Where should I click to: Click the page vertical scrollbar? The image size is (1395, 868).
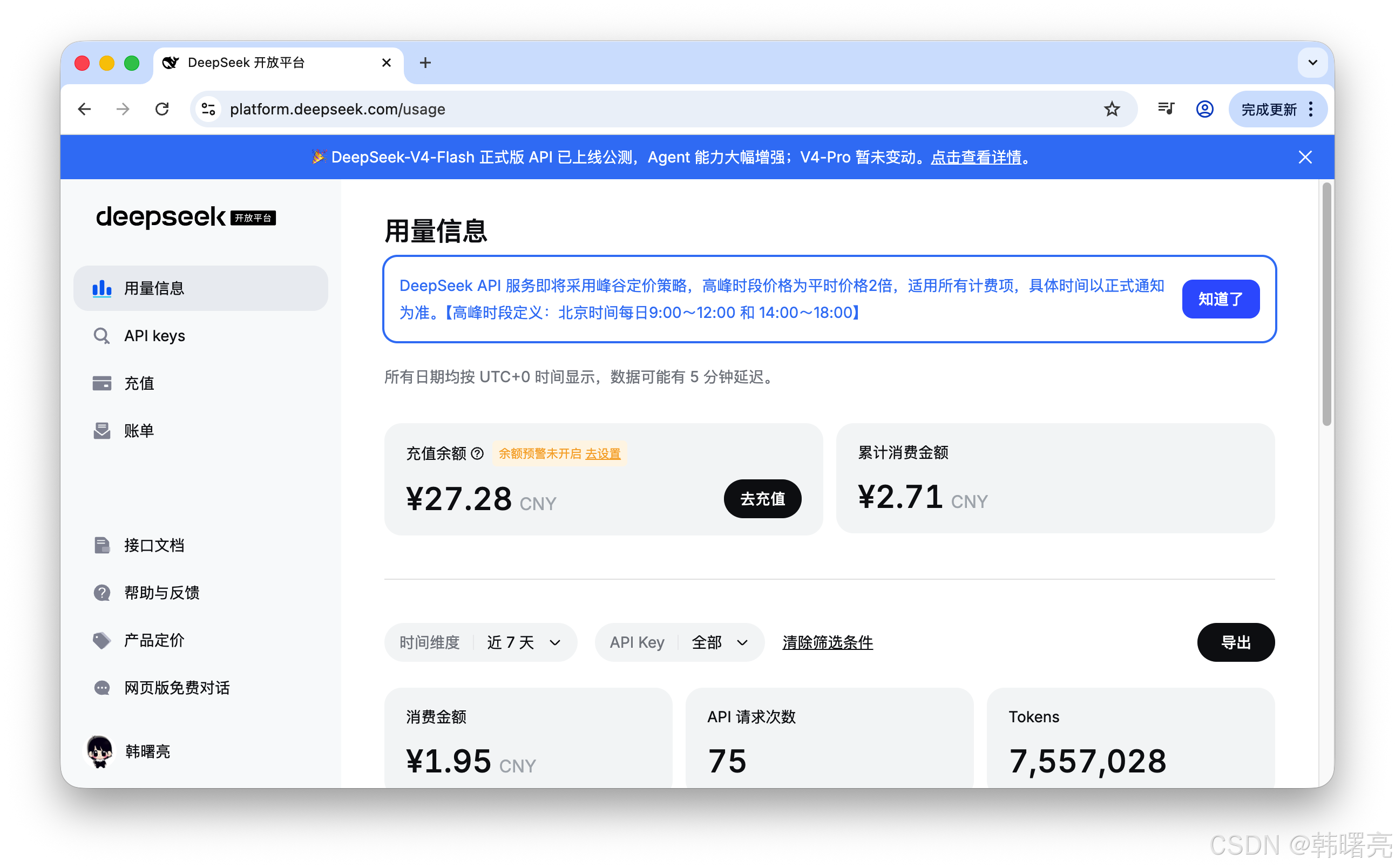pyautogui.click(x=1326, y=304)
